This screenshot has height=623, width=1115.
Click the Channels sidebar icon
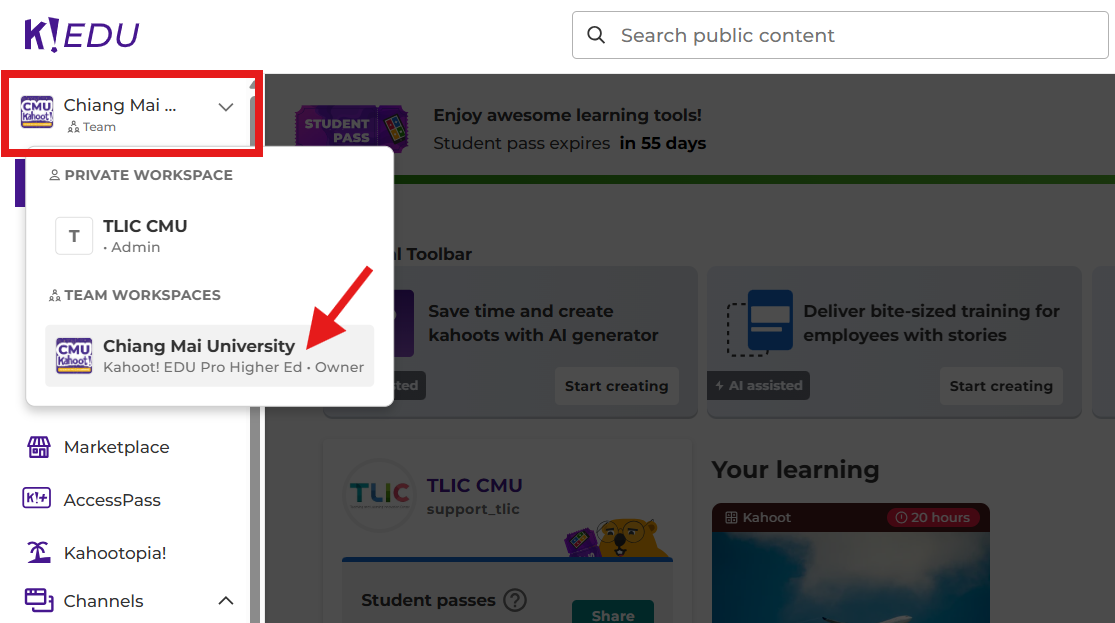[x=38, y=600]
